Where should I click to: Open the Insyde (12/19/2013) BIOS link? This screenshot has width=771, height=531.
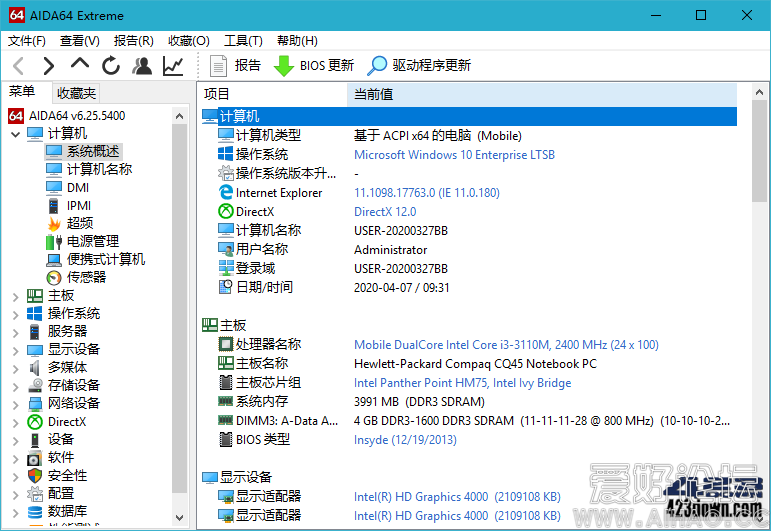click(x=405, y=440)
